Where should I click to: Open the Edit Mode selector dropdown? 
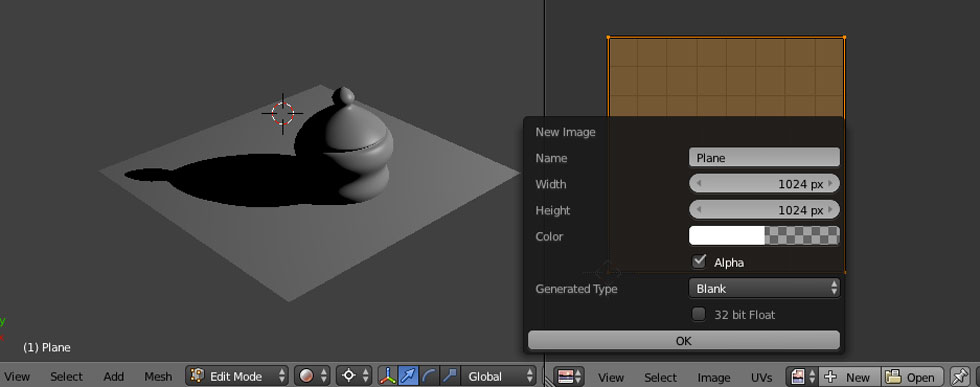click(x=237, y=376)
